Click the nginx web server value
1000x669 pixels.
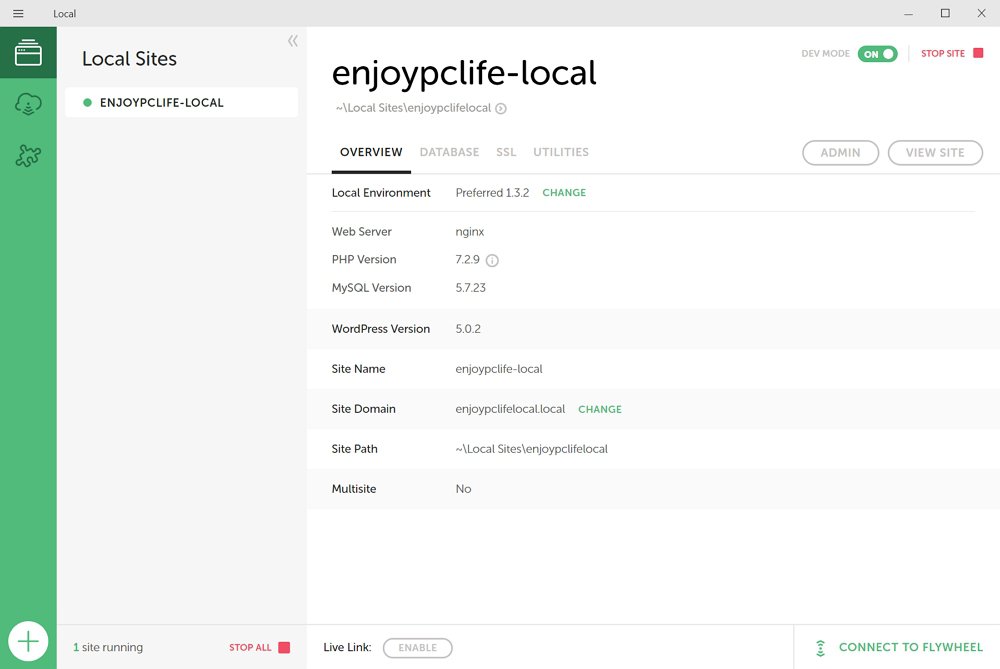(x=470, y=232)
